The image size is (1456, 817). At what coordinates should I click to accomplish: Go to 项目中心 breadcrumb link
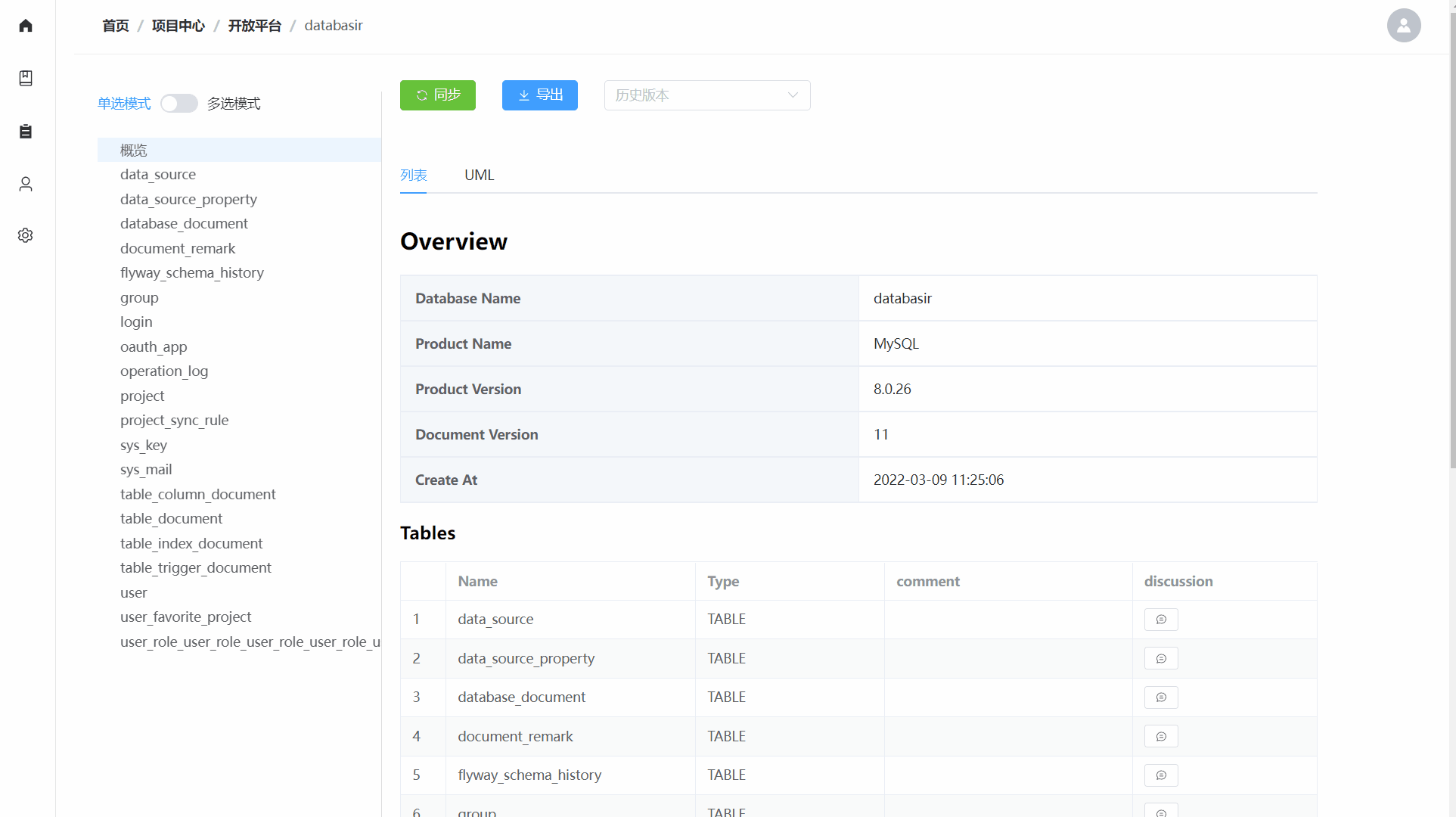[x=178, y=26]
